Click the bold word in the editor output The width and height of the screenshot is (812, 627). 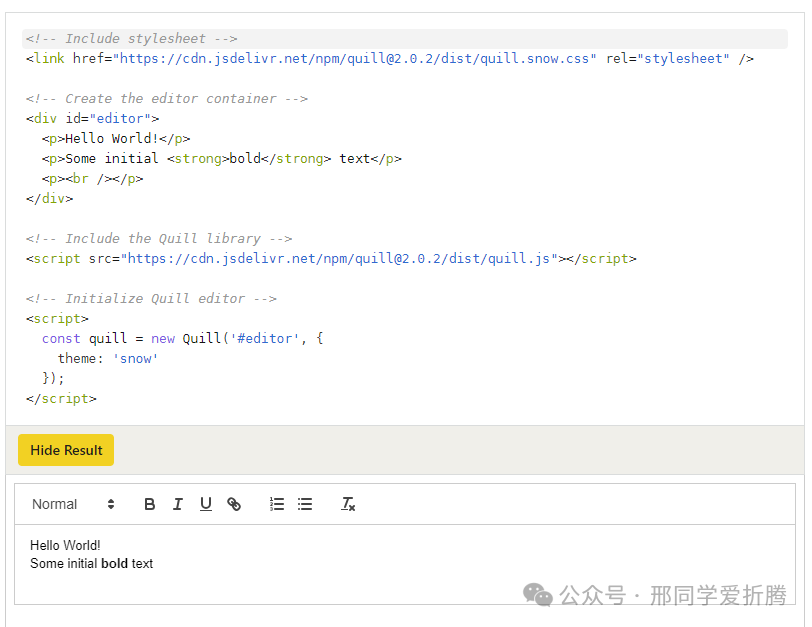114,563
